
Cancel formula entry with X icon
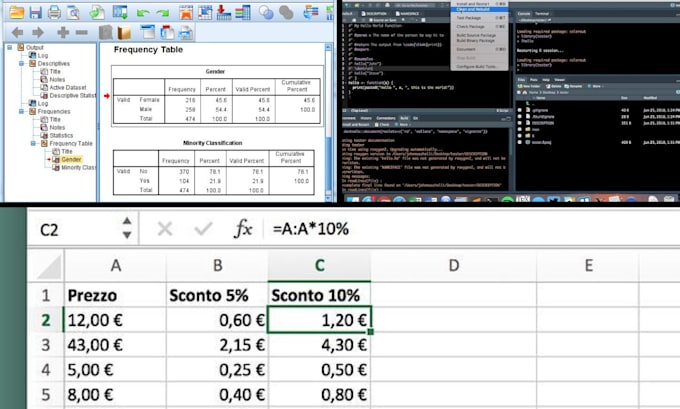[165, 229]
